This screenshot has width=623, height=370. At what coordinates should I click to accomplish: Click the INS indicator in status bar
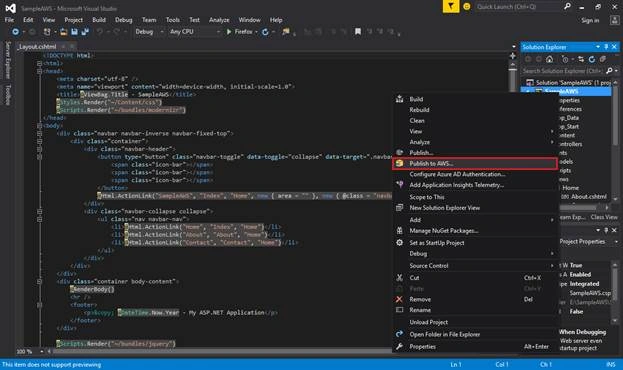pyautogui.click(x=611, y=364)
